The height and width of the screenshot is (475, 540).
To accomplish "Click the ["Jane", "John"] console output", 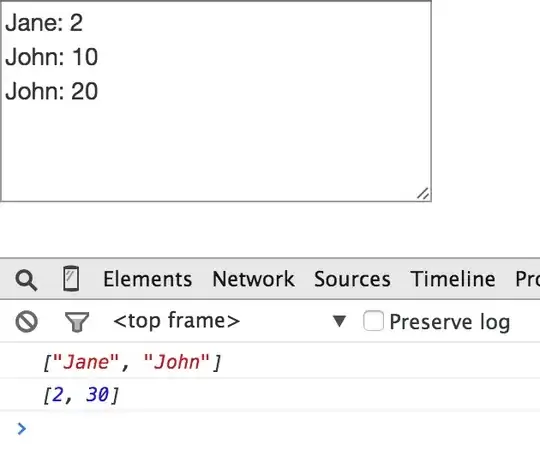I will coord(132,362).
